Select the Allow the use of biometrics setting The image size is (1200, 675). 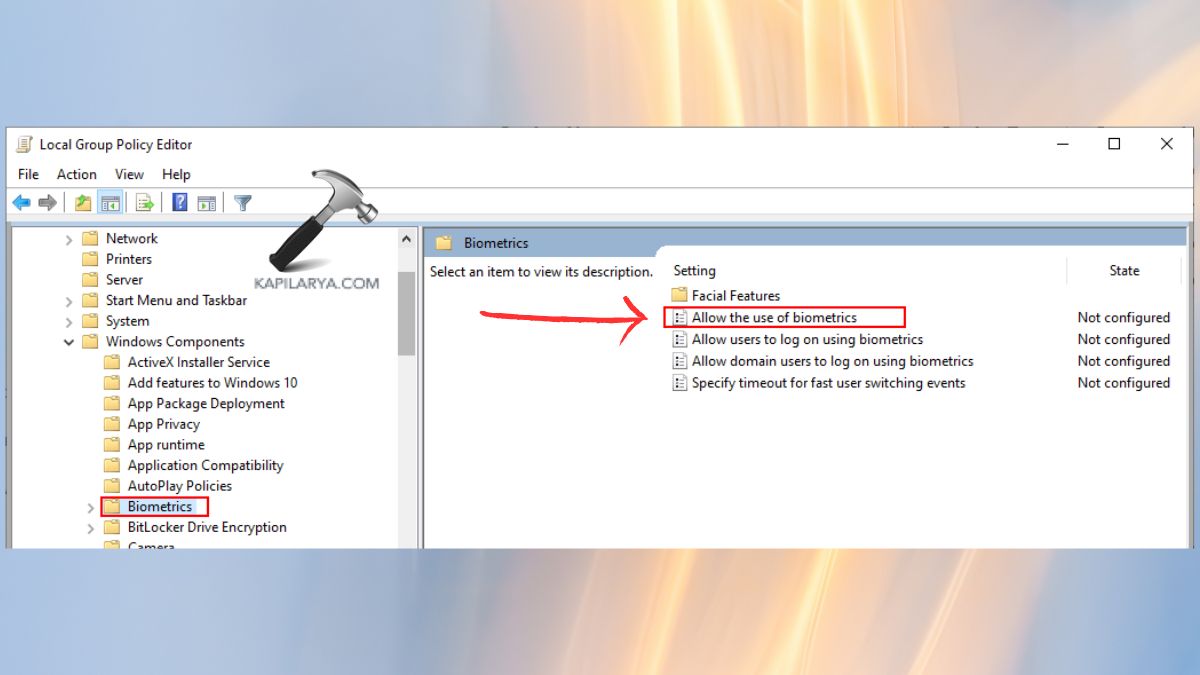(x=775, y=317)
